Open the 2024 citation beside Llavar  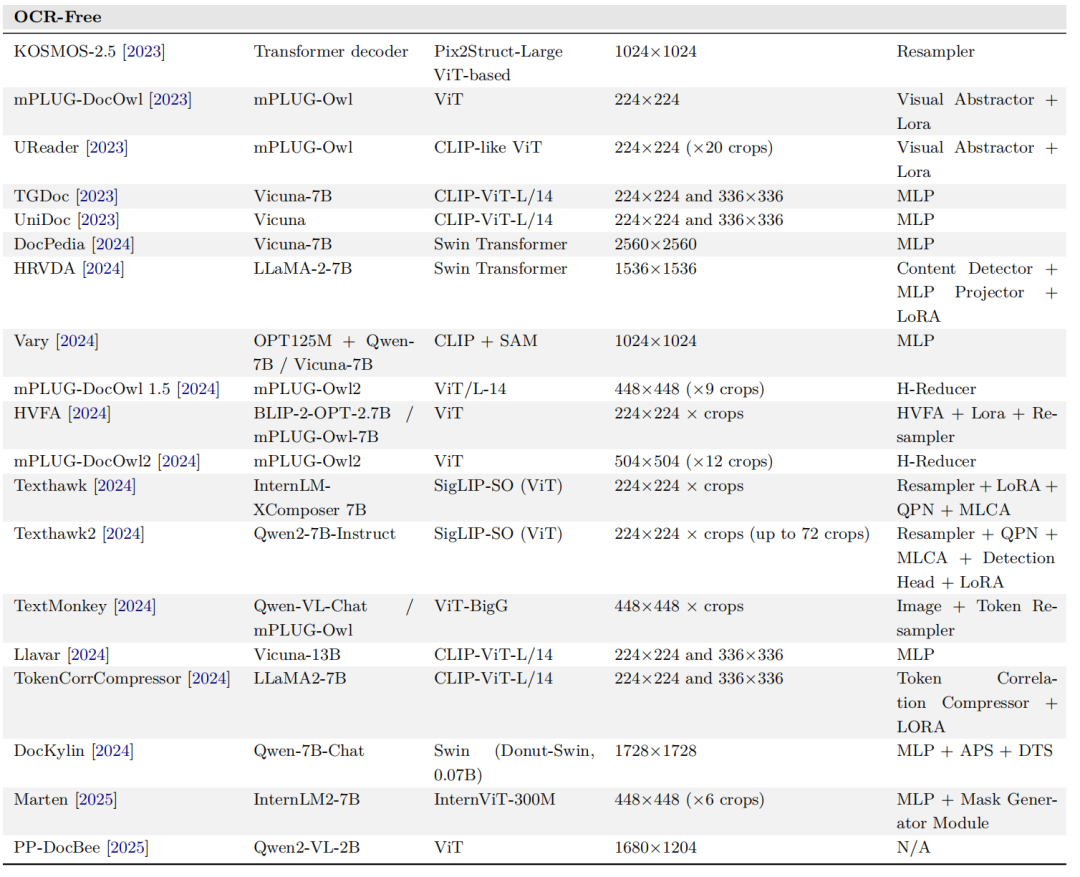pos(88,654)
